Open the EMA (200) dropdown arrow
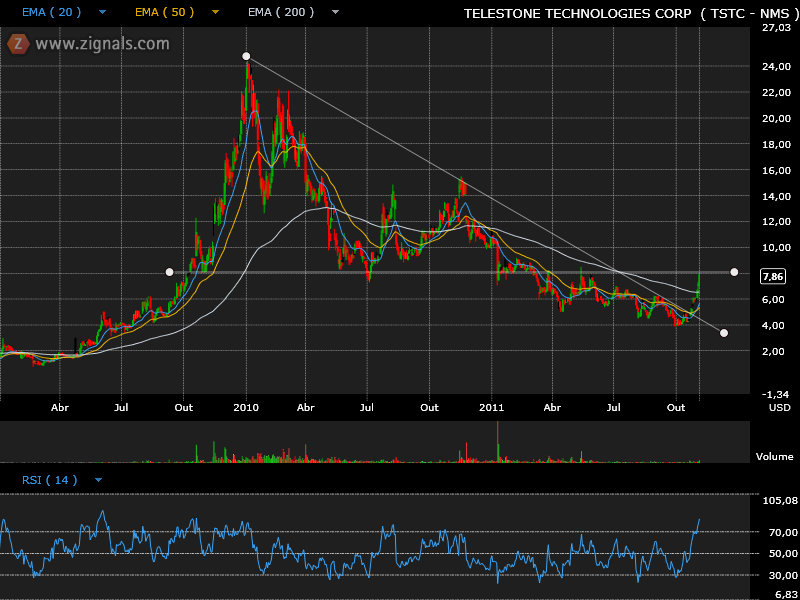 (335, 12)
